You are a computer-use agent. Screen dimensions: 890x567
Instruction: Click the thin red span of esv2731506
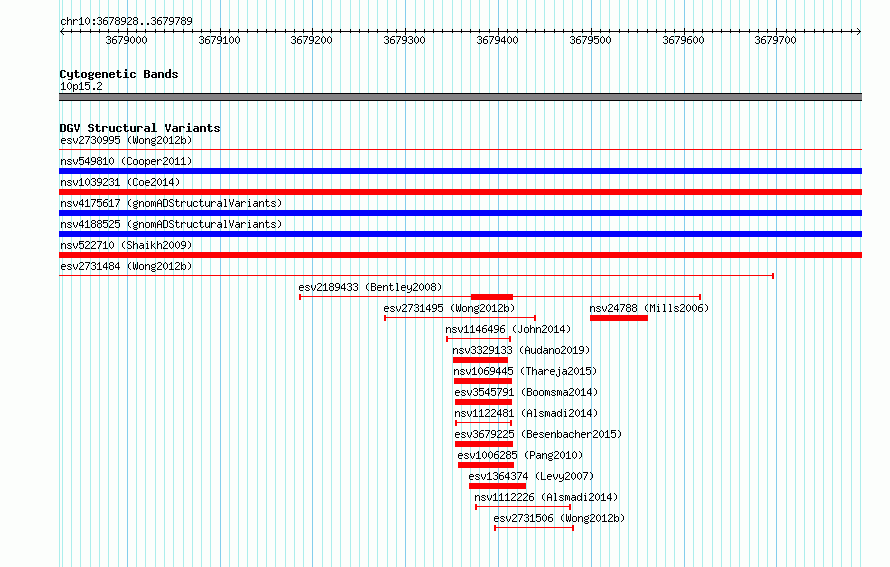534,528
